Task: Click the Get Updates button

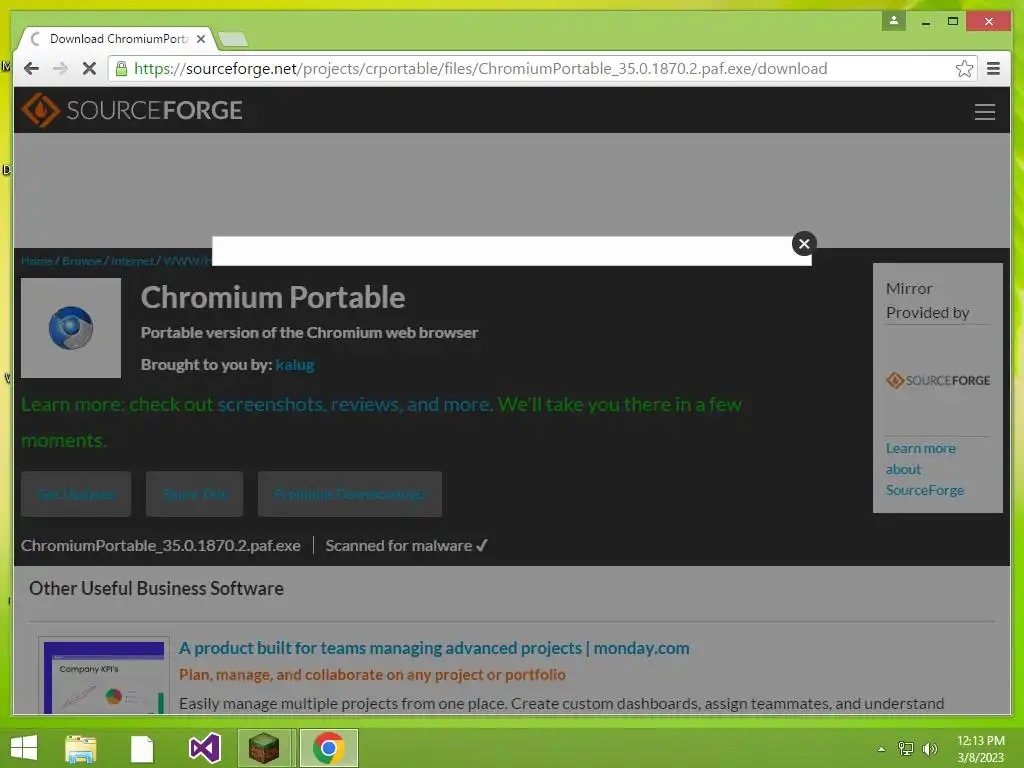Action: point(76,494)
